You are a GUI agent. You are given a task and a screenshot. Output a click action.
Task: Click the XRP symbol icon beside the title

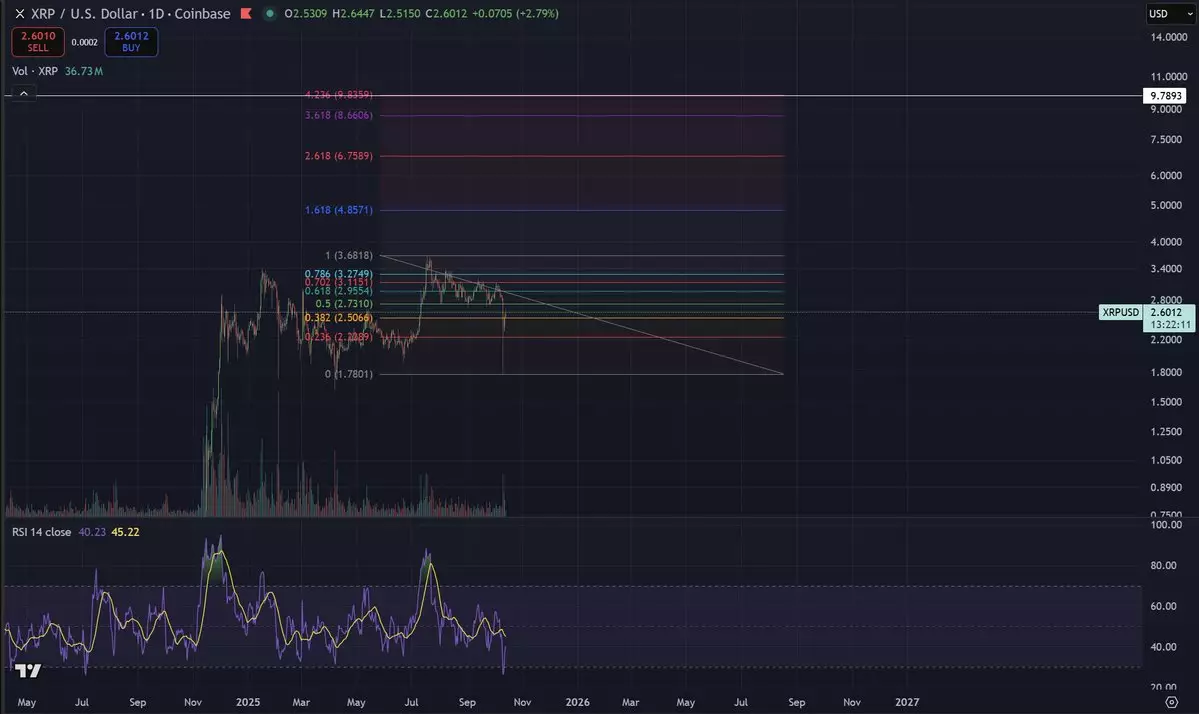tap(20, 14)
